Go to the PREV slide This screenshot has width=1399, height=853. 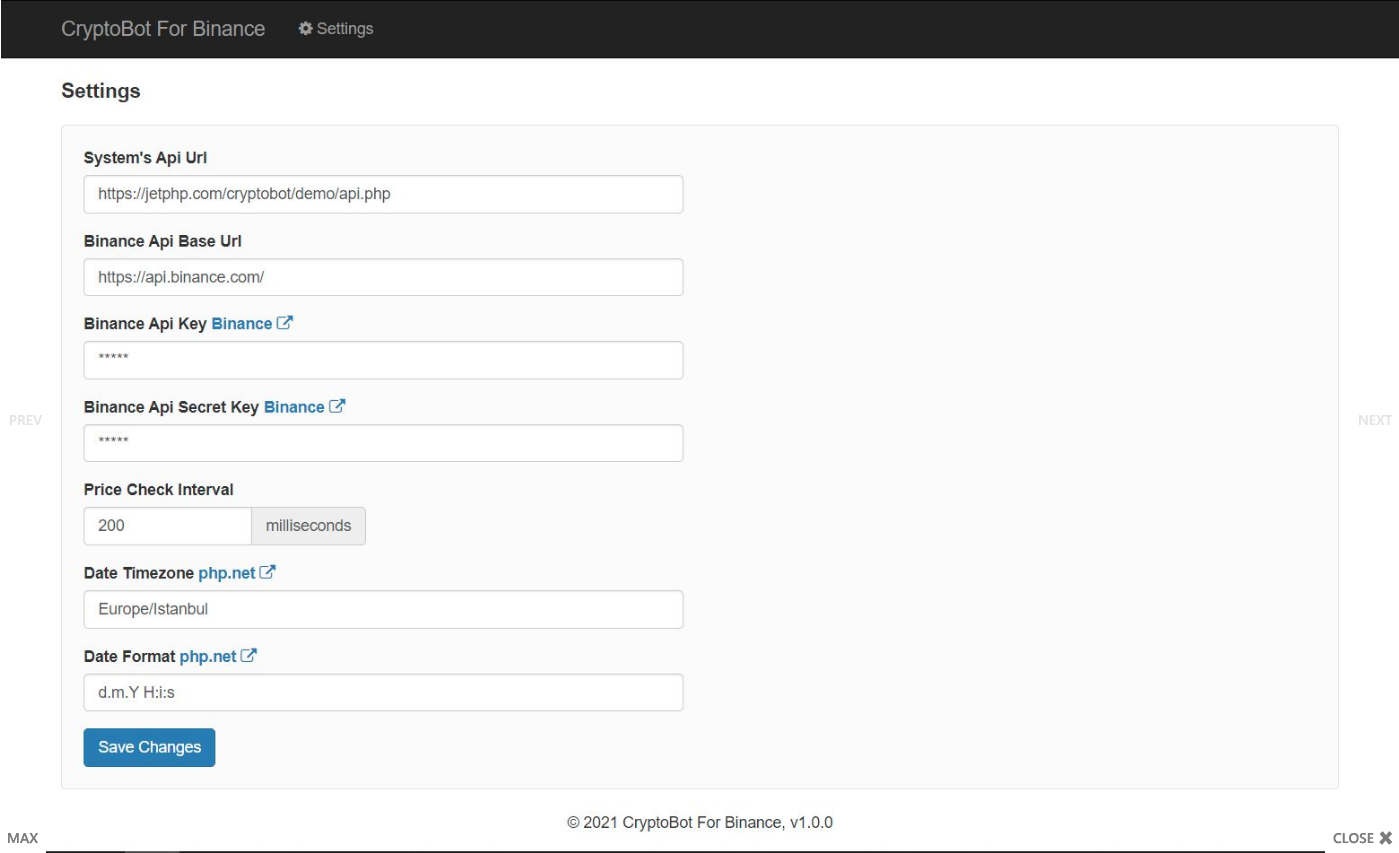(25, 420)
